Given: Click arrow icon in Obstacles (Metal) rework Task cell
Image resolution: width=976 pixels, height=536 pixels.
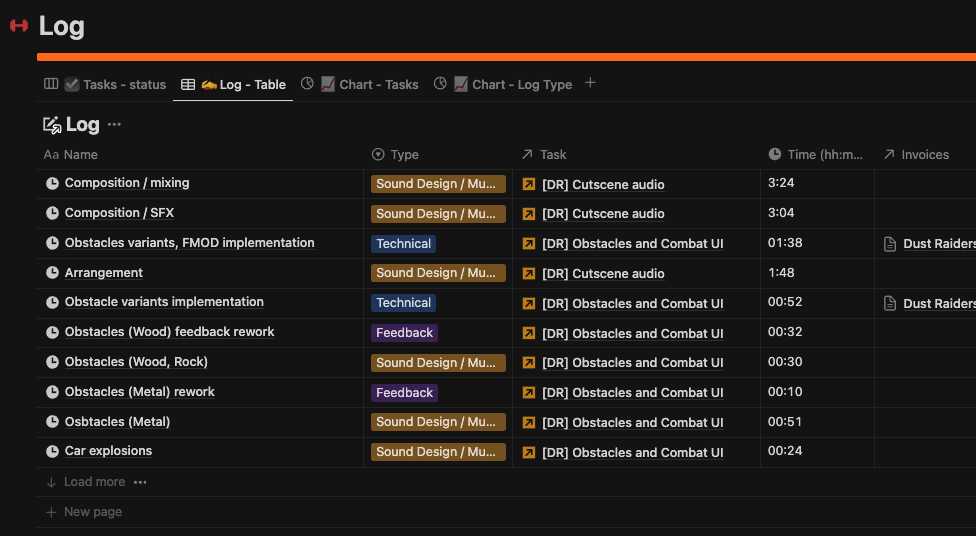Looking at the screenshot, I should click(528, 393).
